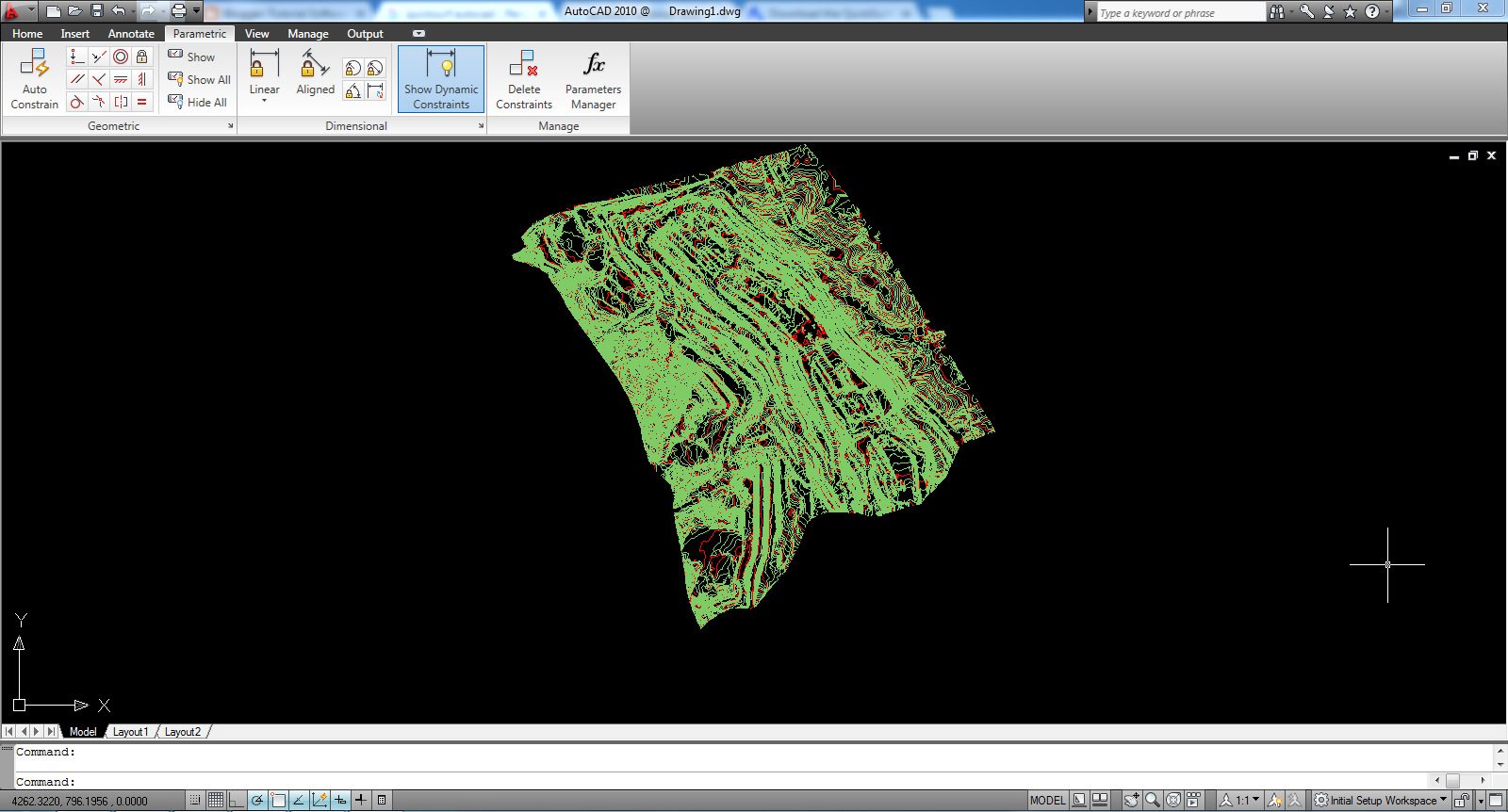1508x812 pixels.
Task: Open the Annotate ribbon tab
Action: [x=131, y=34]
